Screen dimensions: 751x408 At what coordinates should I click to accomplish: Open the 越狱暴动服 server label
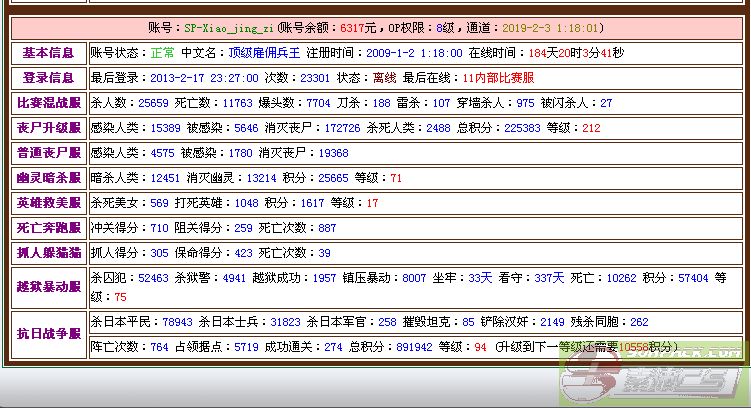pyautogui.click(x=46, y=287)
